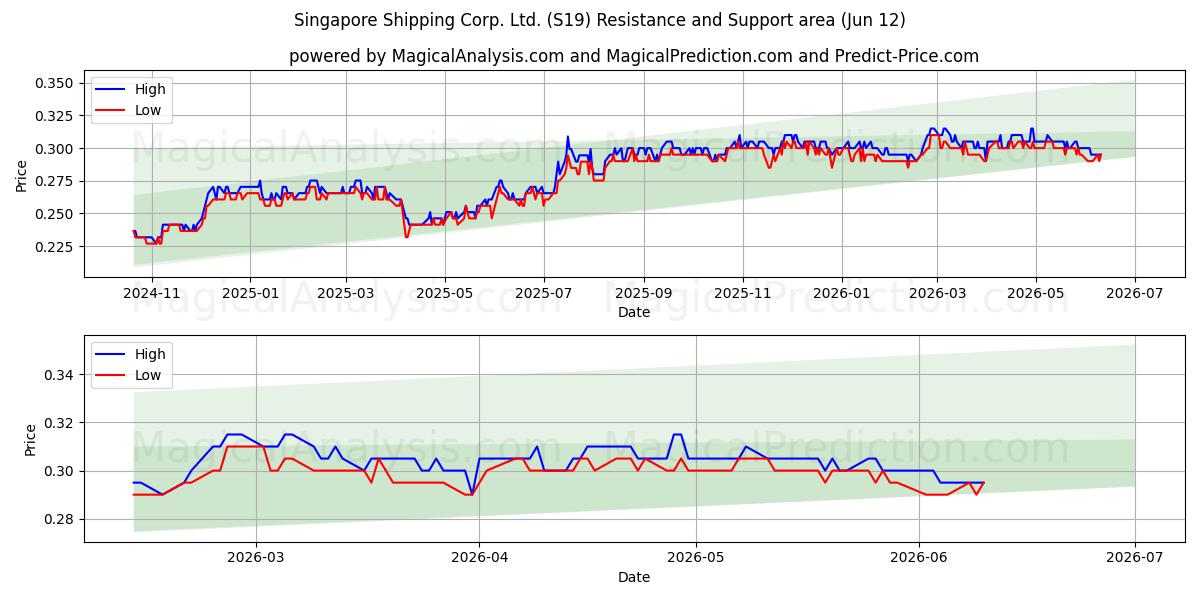The width and height of the screenshot is (1200, 600).
Task: Click the top chart 'Date' axis label
Action: [634, 312]
